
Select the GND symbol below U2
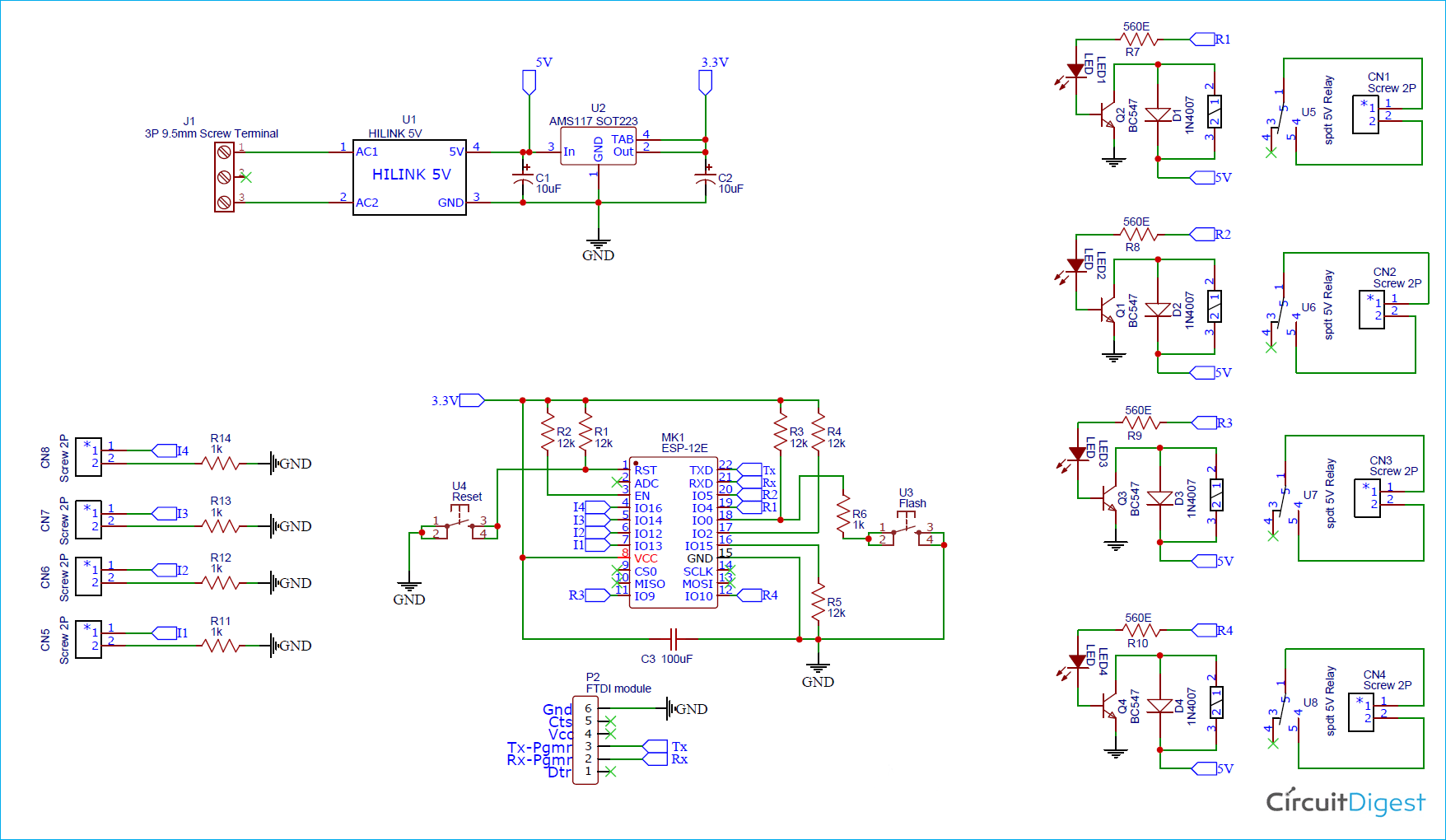click(x=599, y=241)
